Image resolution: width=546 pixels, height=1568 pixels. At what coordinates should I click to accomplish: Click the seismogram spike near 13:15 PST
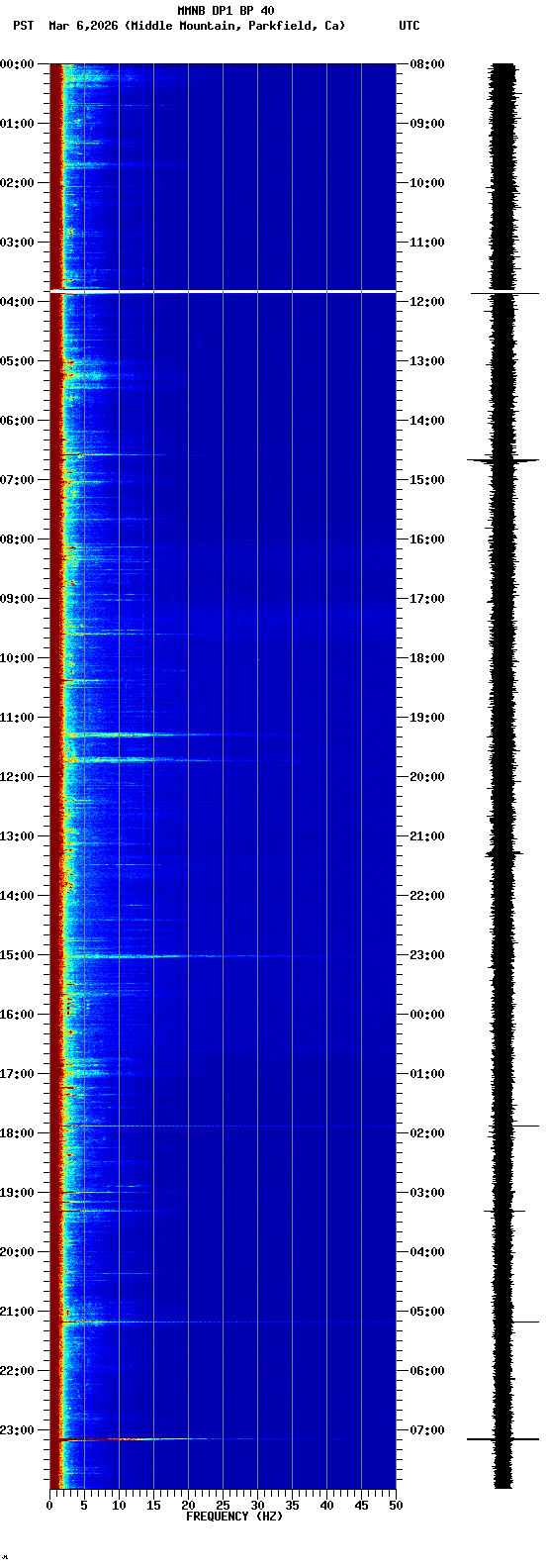pos(503,852)
